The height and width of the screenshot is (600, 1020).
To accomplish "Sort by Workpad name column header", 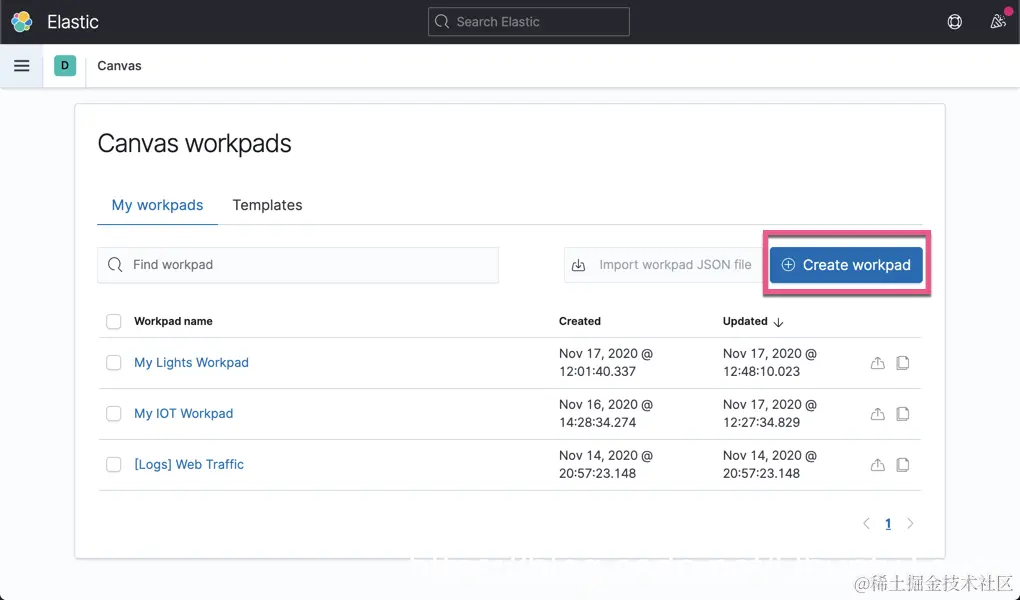I will coord(173,321).
